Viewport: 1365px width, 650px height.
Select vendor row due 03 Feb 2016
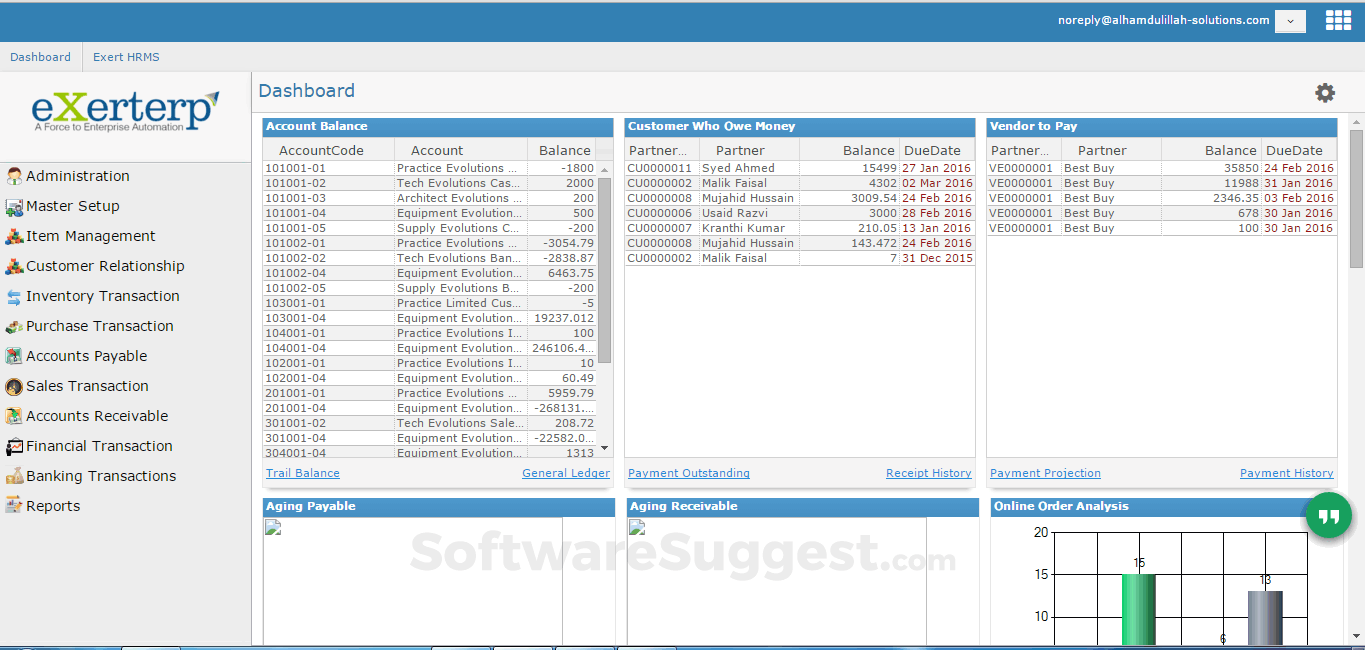click(x=1162, y=198)
